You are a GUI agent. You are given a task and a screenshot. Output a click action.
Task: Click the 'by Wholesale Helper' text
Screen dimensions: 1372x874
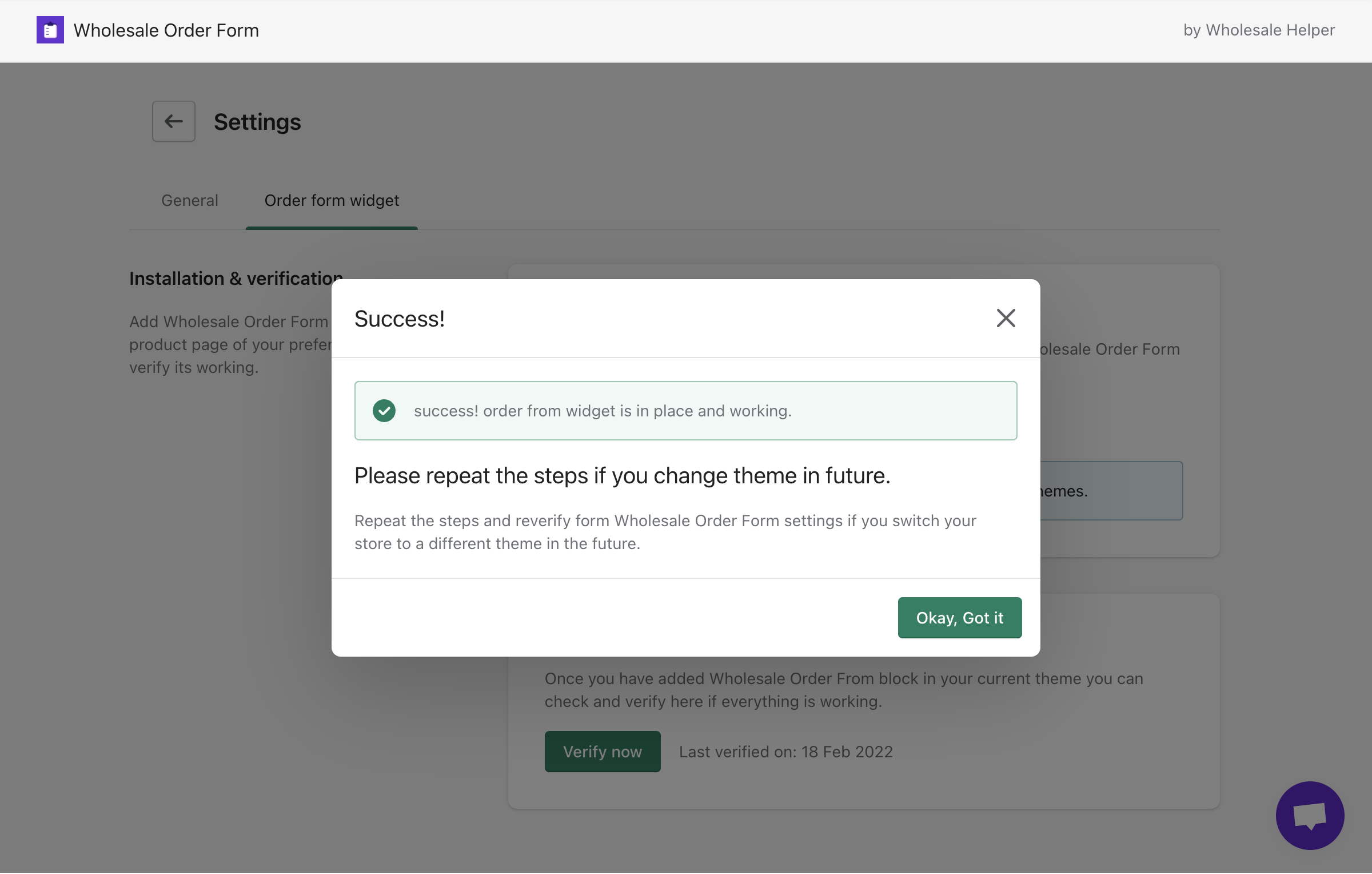pos(1259,30)
